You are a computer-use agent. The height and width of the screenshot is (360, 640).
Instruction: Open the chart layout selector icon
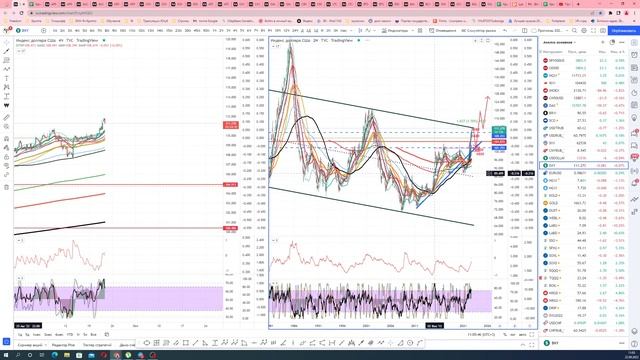coord(524,31)
